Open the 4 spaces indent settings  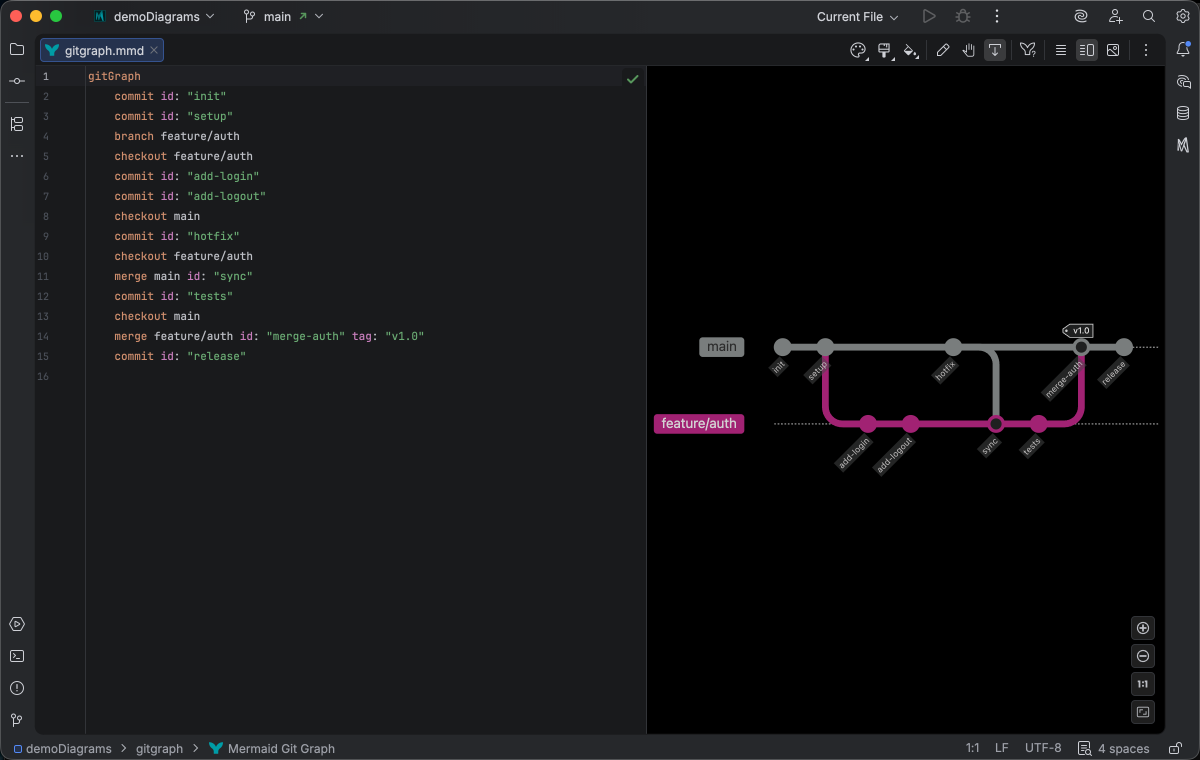1113,748
